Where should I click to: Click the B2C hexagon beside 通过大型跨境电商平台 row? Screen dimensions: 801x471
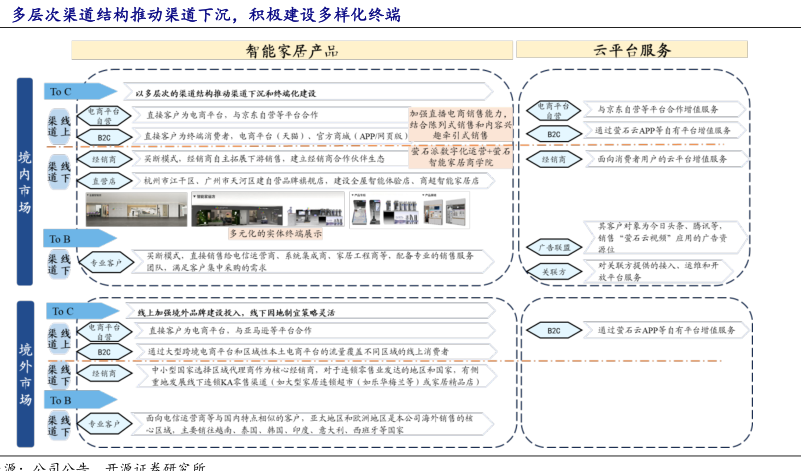[x=104, y=352]
